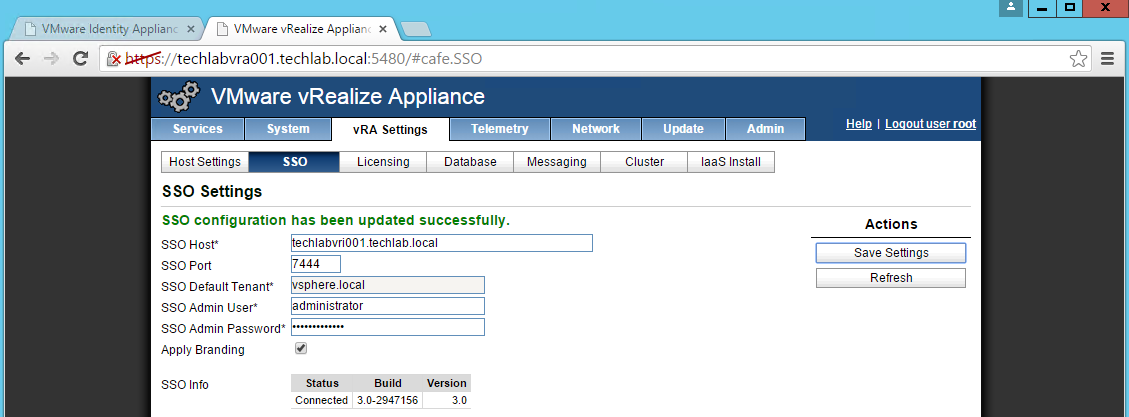This screenshot has height=417, width=1129.
Task: Bookmark page with the star icon
Action: coord(1078,59)
